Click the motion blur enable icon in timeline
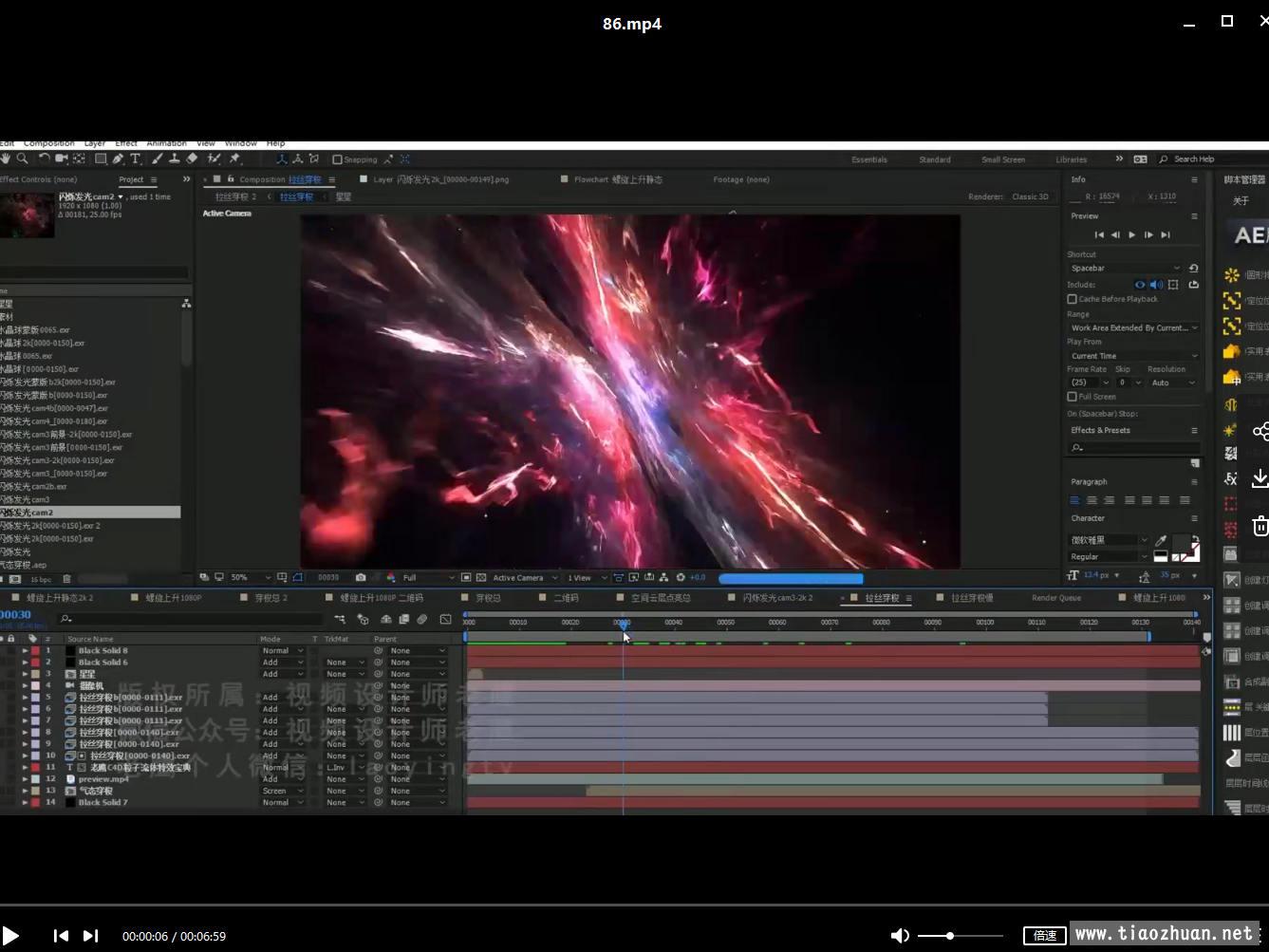1269x952 pixels. pos(422,619)
